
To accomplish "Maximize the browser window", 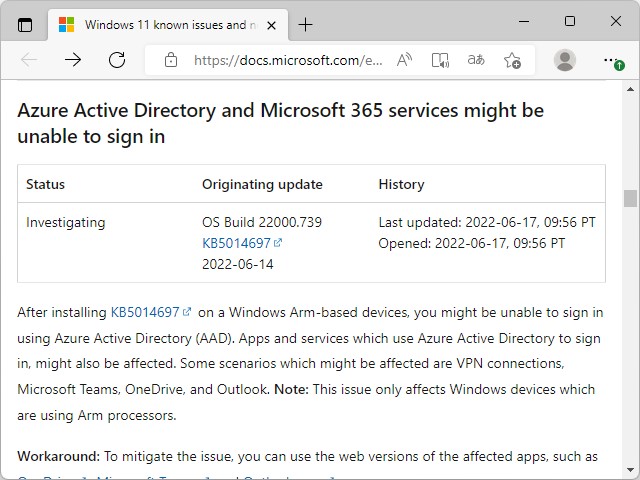I will (x=569, y=21).
